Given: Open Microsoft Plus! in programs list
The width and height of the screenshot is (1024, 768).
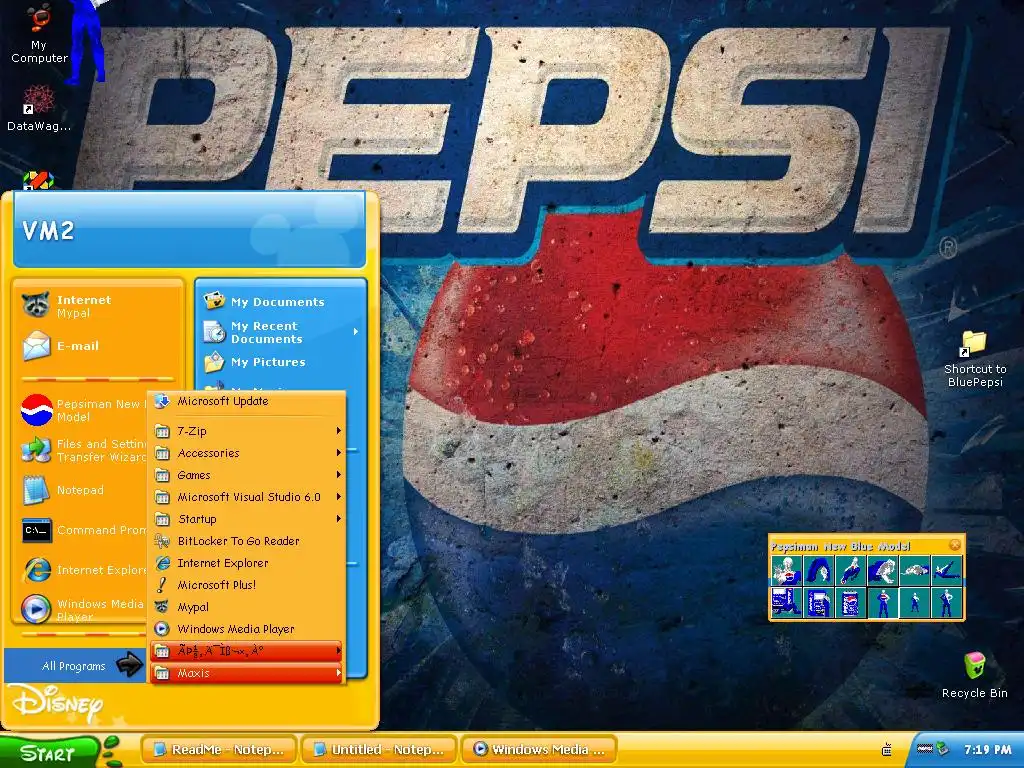Looking at the screenshot, I should coord(247,585).
